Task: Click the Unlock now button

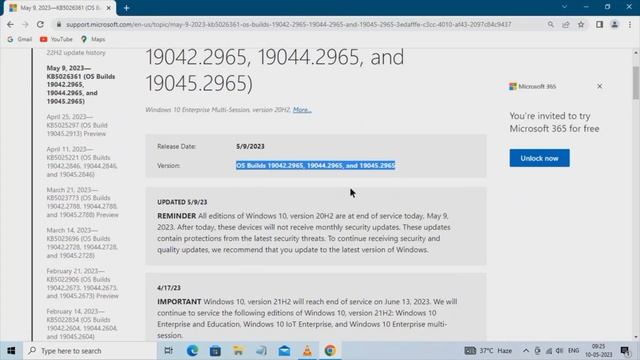Action: point(539,158)
